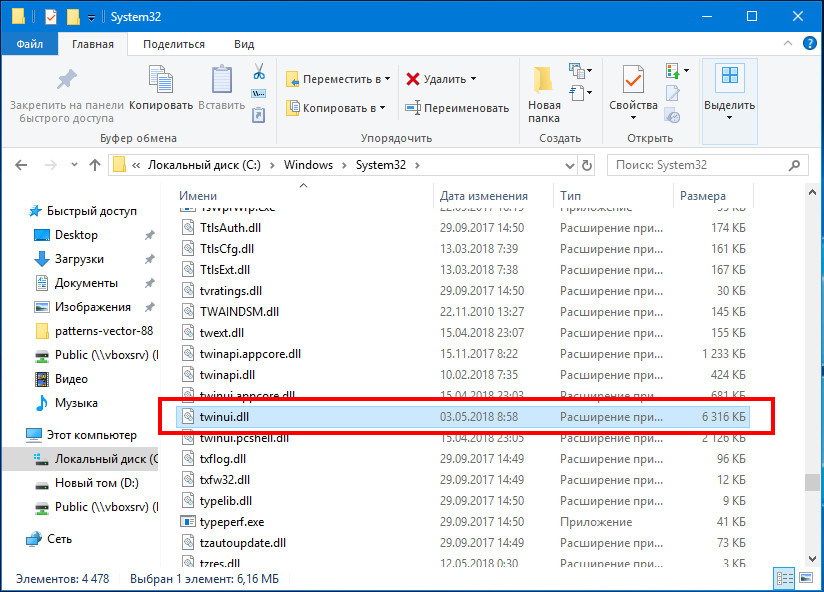Click the Вставить paste icon
Screen dimensions: 824x592
(221, 79)
